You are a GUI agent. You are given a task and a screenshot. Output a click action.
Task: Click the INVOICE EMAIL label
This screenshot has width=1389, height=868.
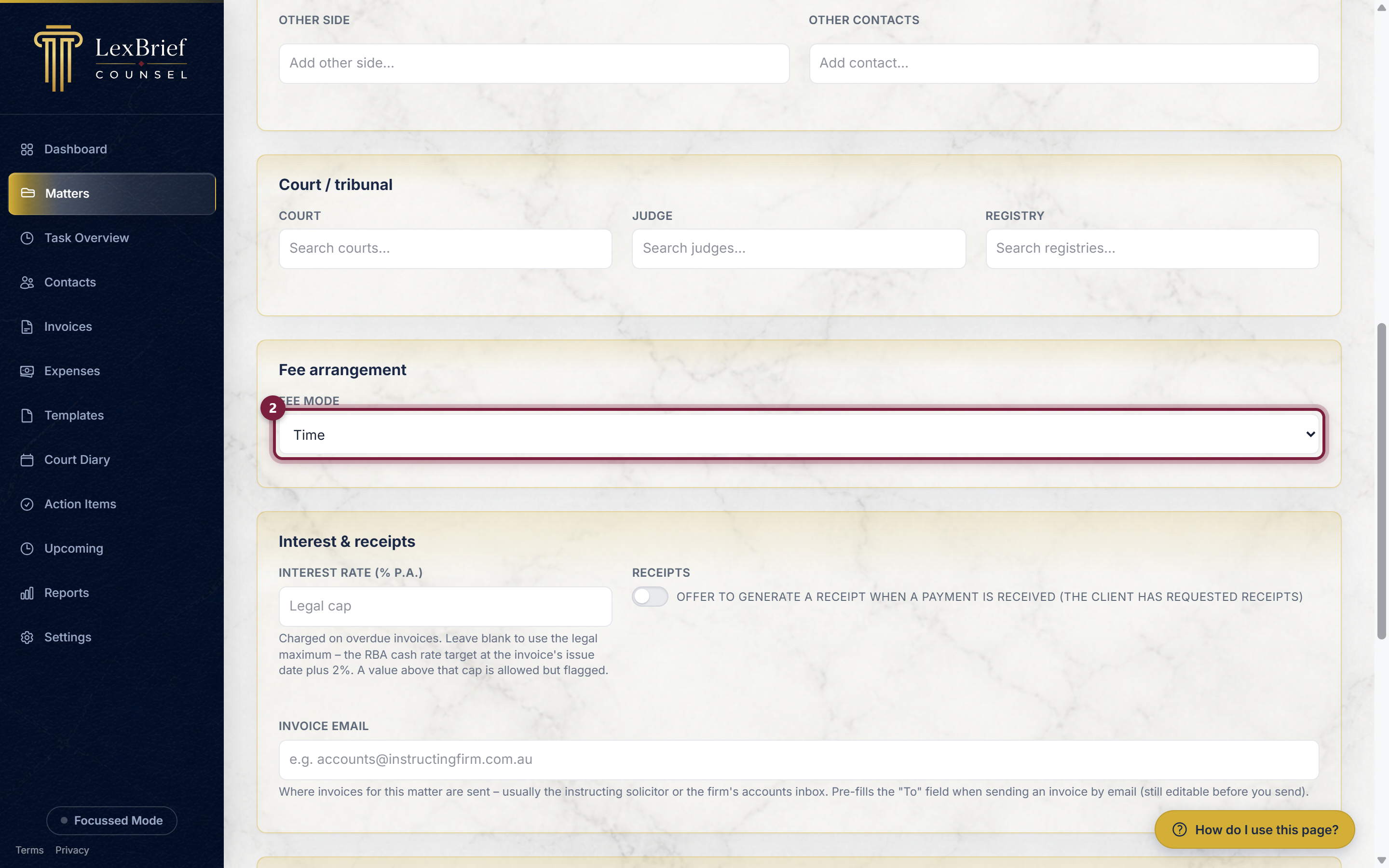324,726
